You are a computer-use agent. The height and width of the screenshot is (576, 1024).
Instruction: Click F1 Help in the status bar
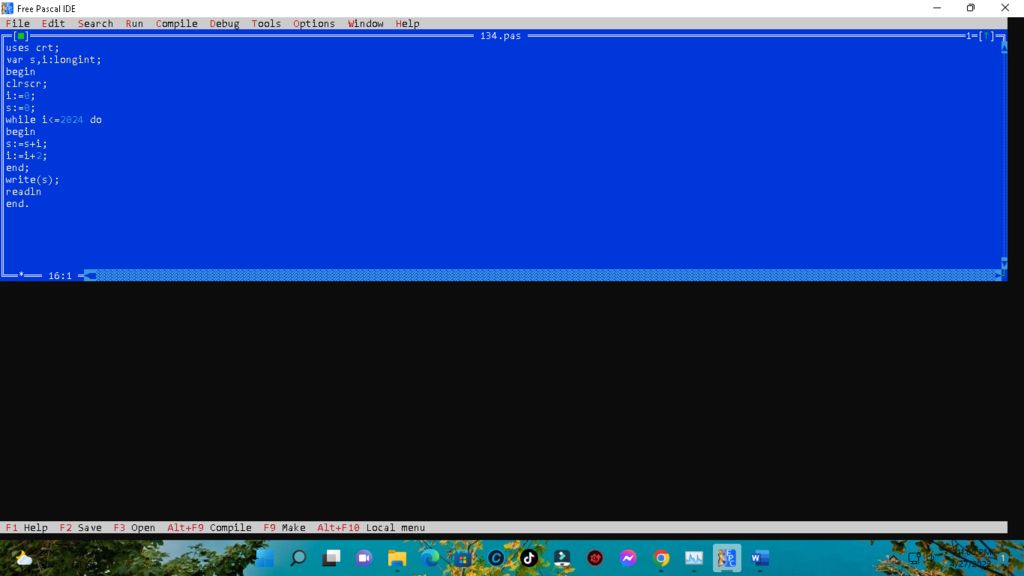(27, 528)
